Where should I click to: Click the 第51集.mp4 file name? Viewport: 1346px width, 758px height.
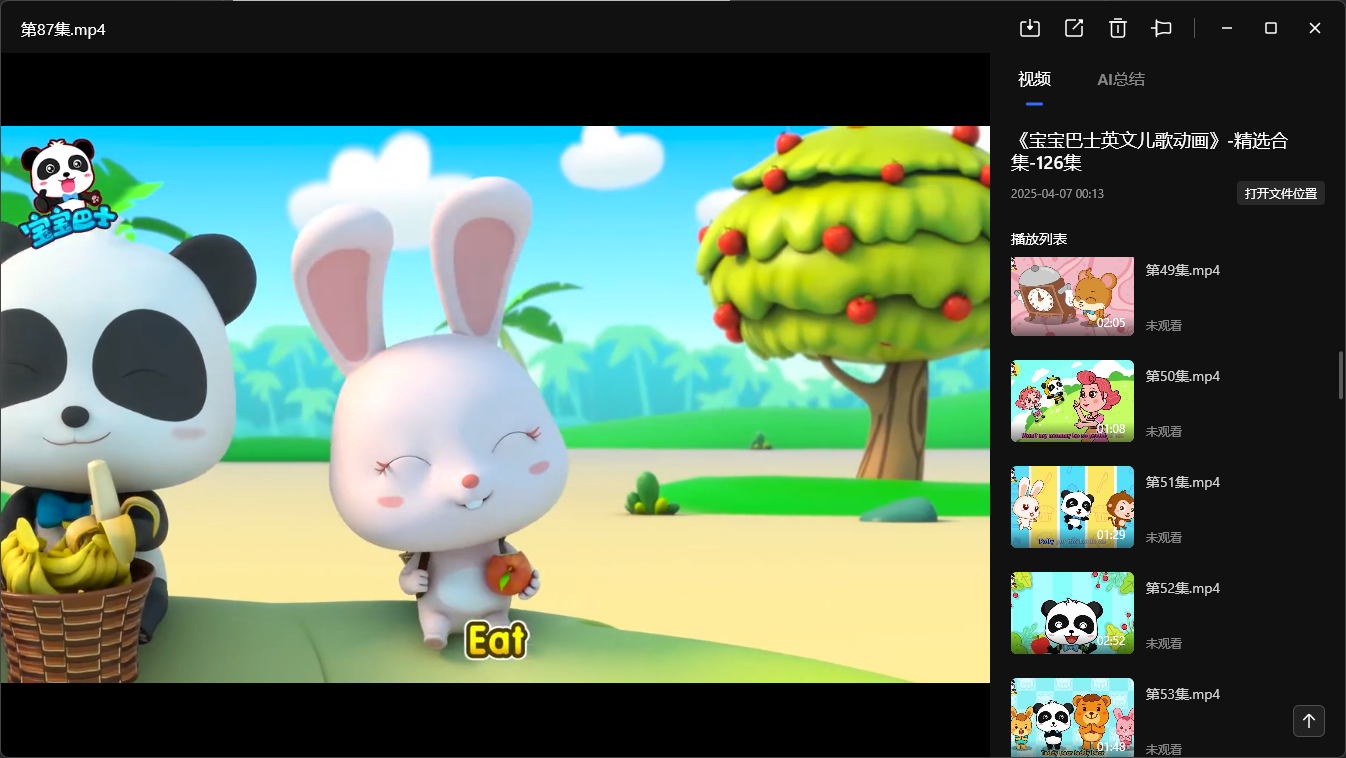pos(1183,482)
